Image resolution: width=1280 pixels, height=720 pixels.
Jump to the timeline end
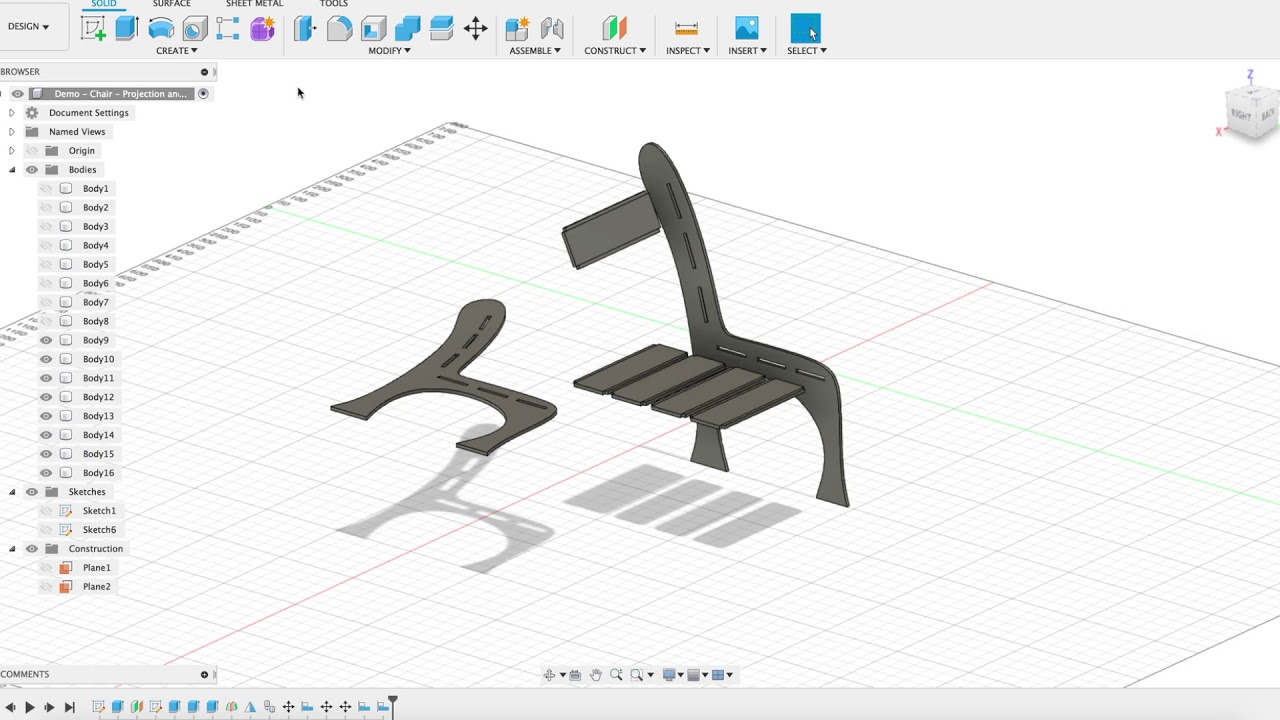pos(69,708)
